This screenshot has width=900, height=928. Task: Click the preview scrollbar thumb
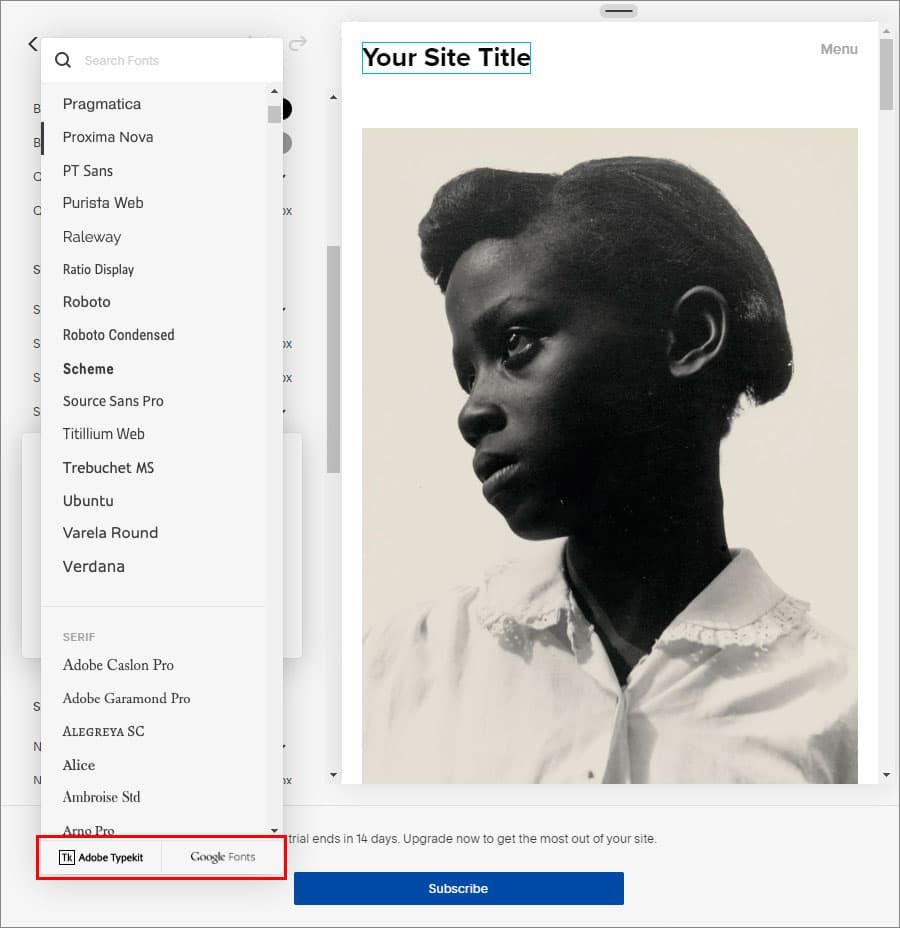tap(886, 74)
